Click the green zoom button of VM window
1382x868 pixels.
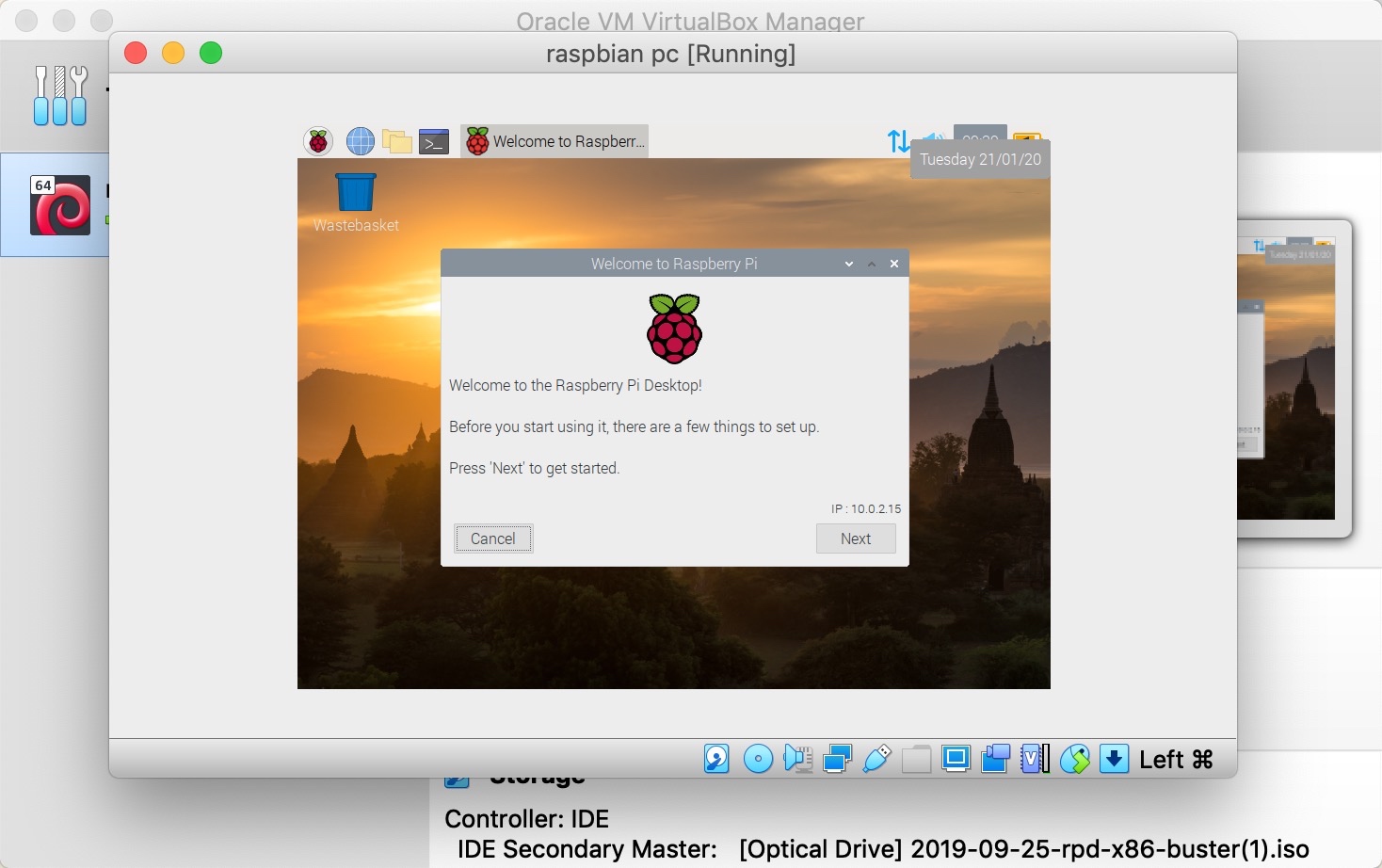[211, 54]
